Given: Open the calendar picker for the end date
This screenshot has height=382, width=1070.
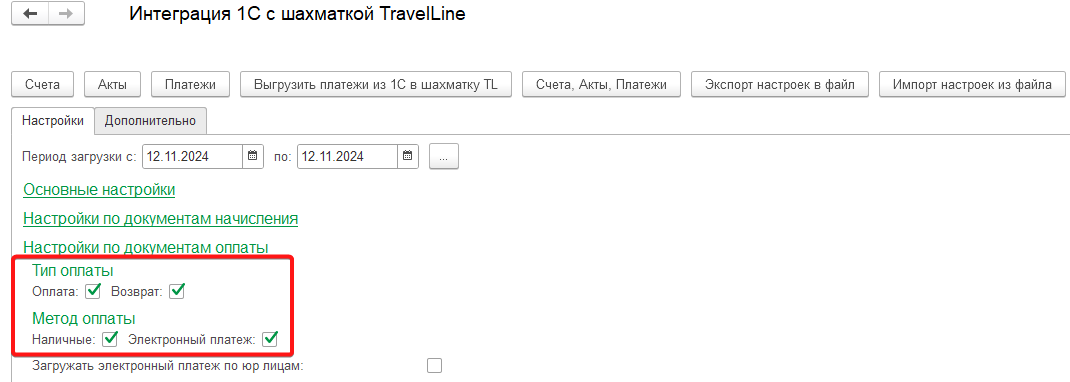Looking at the screenshot, I should (x=407, y=156).
